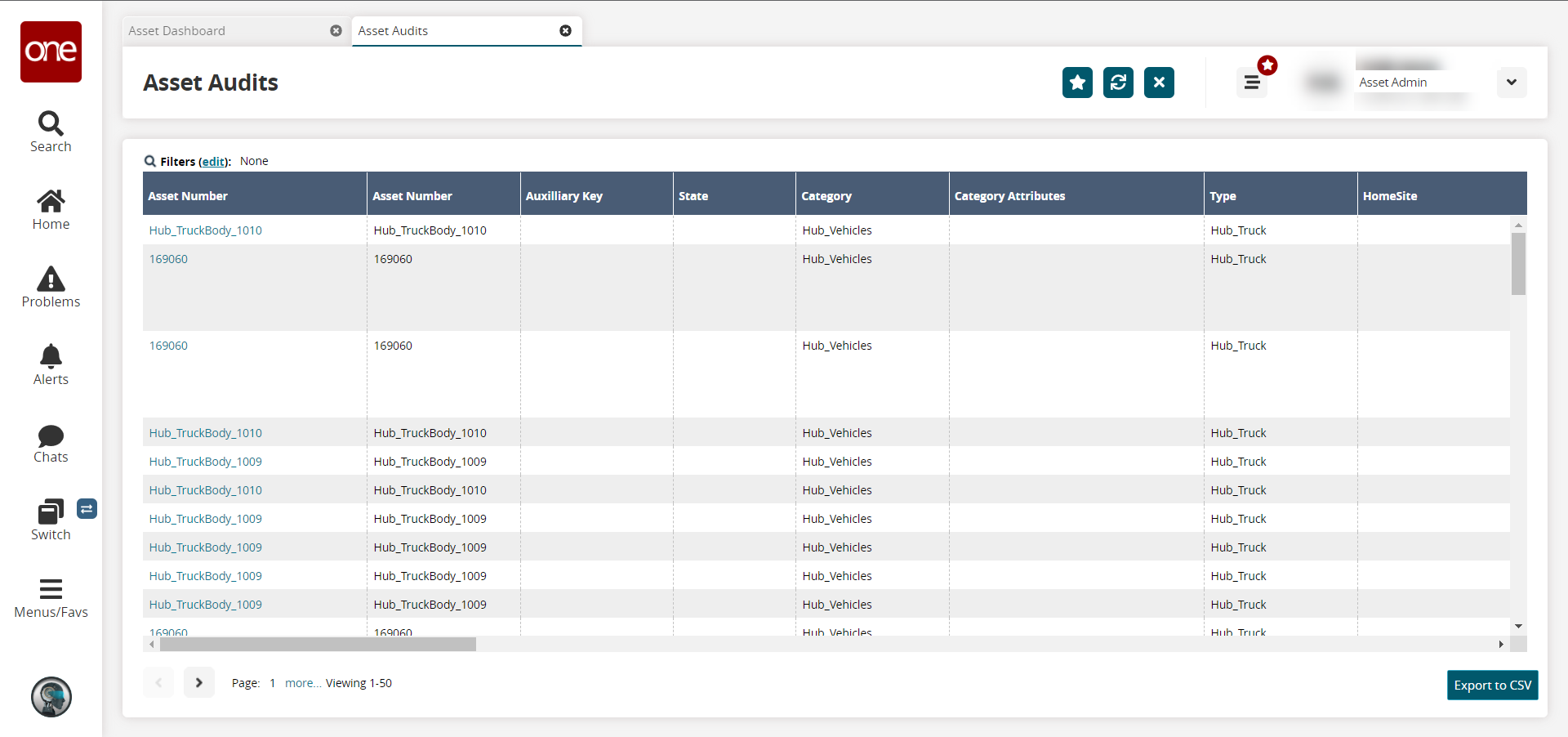Viewport: 1568px width, 737px height.
Task: Click the star favorite button
Action: [1077, 83]
